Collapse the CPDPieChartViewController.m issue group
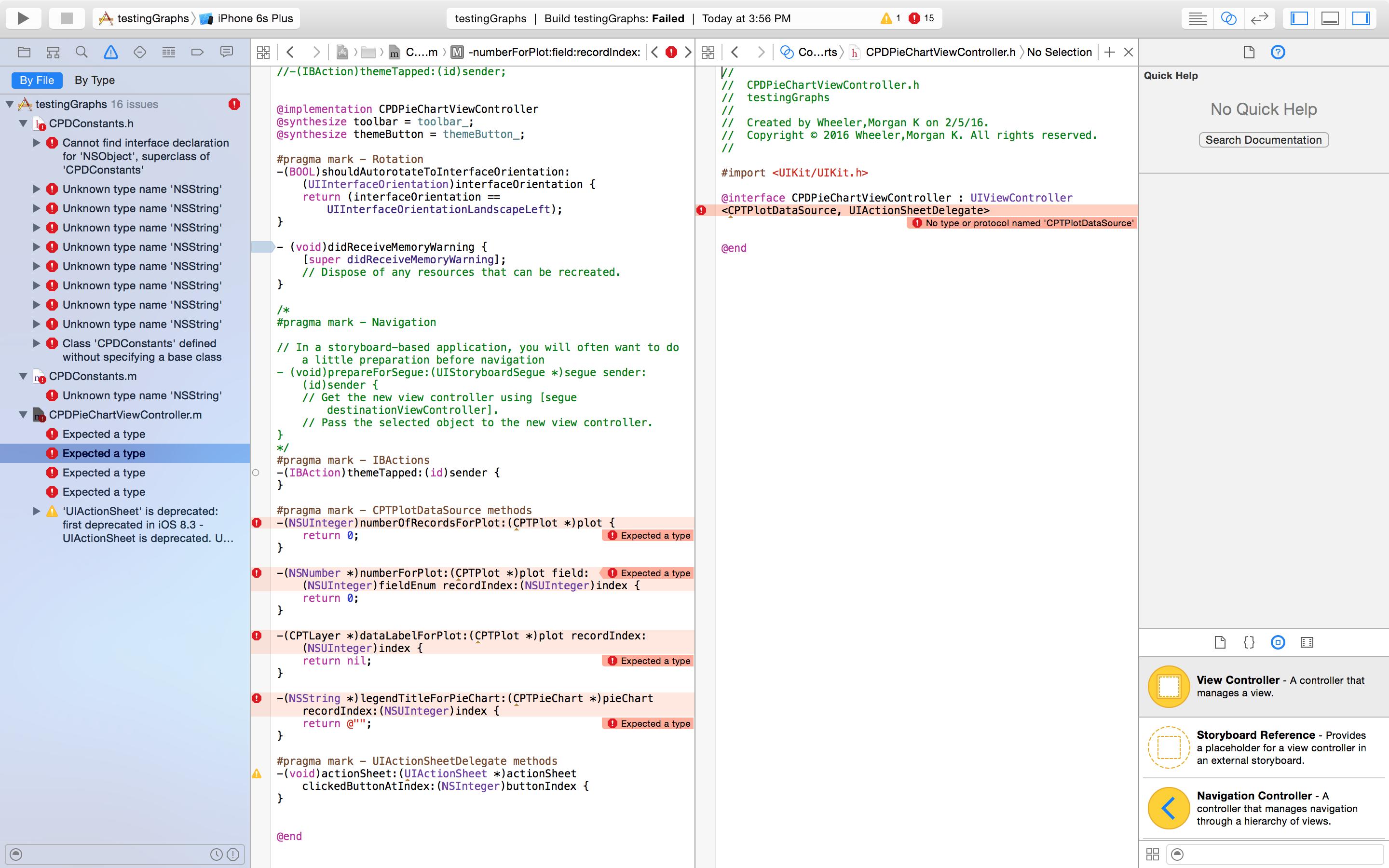This screenshot has width=1389, height=868. 24,415
